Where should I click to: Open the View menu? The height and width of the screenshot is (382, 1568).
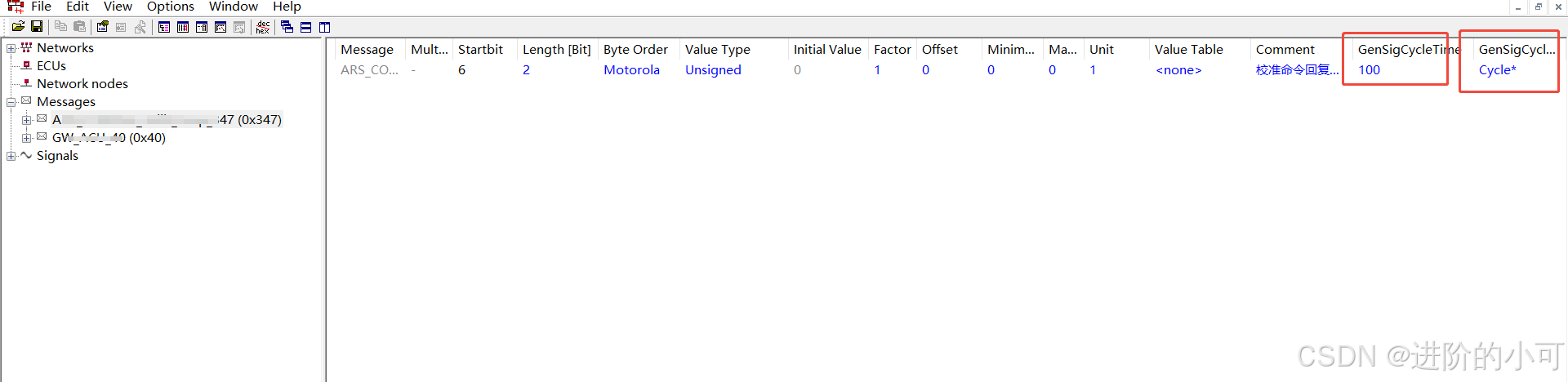[118, 7]
